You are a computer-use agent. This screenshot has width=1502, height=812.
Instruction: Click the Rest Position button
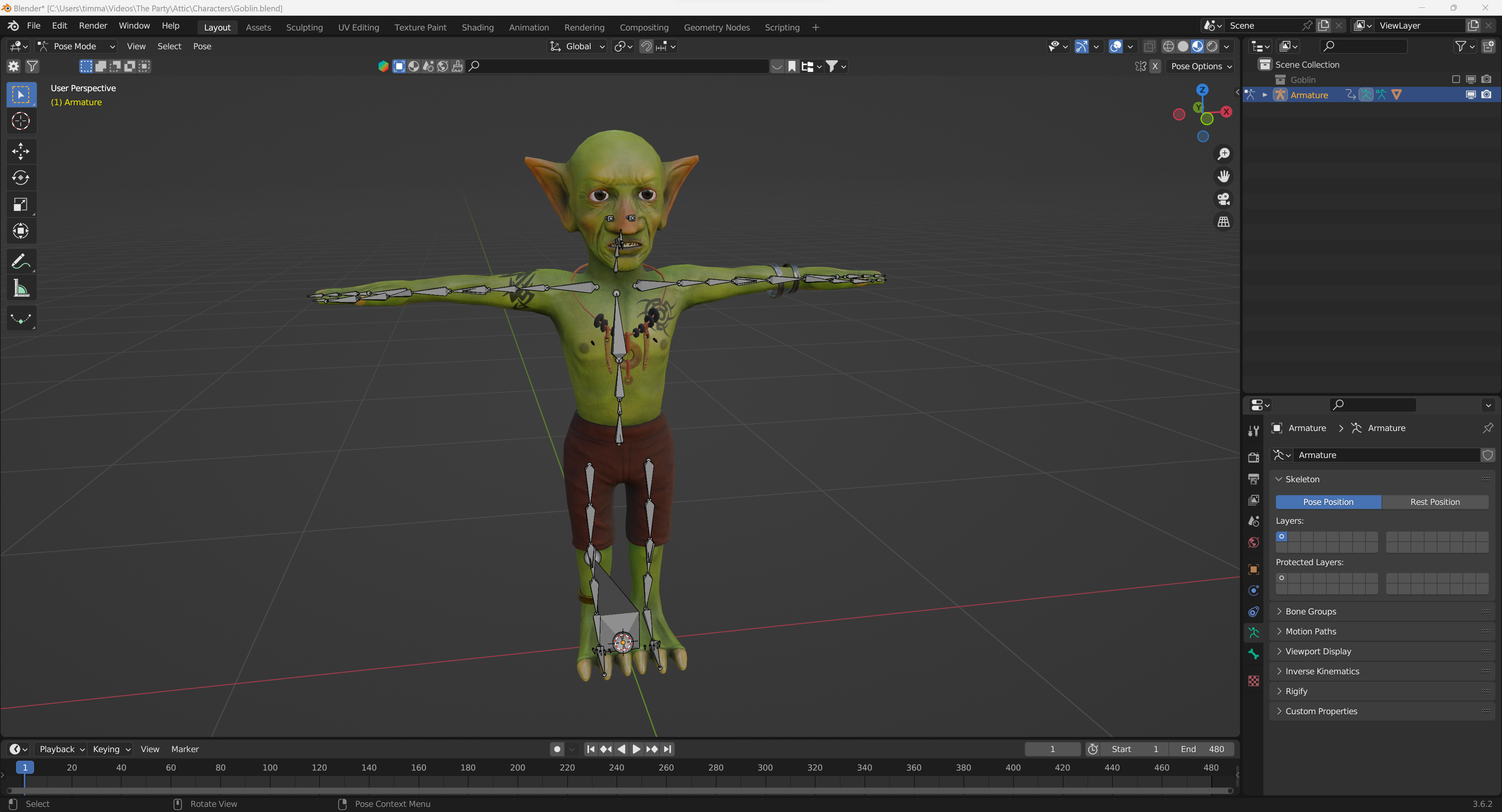[x=1434, y=502]
